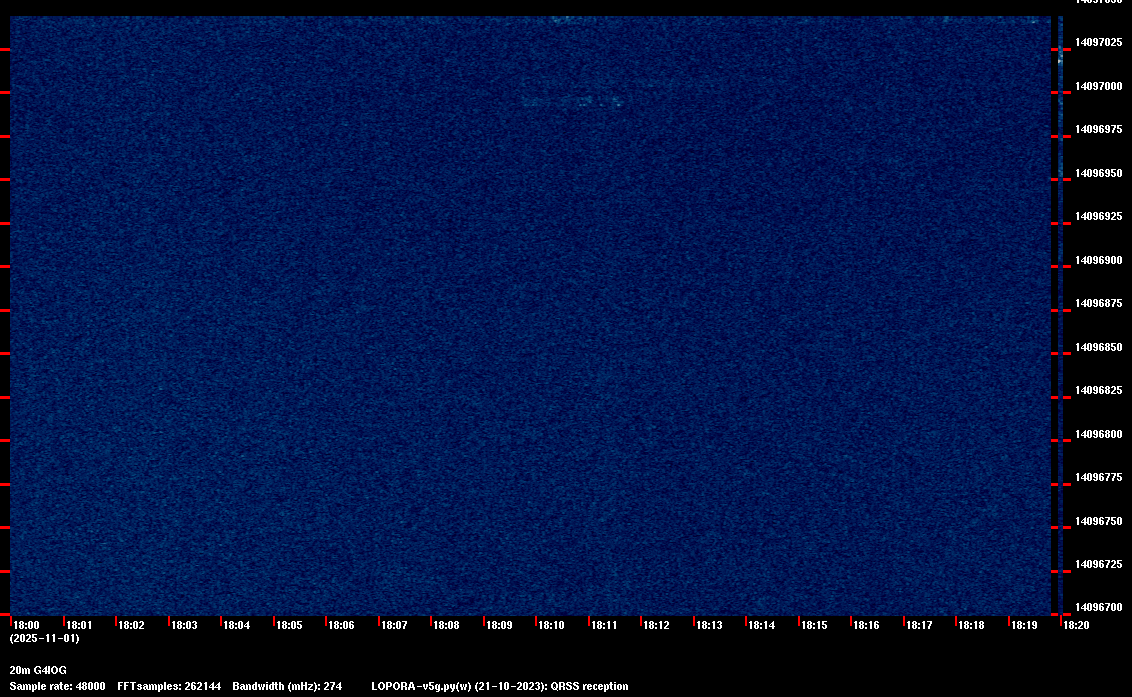Click the 14096925 frequency label
Image resolution: width=1132 pixels, height=697 pixels.
coord(1099,217)
